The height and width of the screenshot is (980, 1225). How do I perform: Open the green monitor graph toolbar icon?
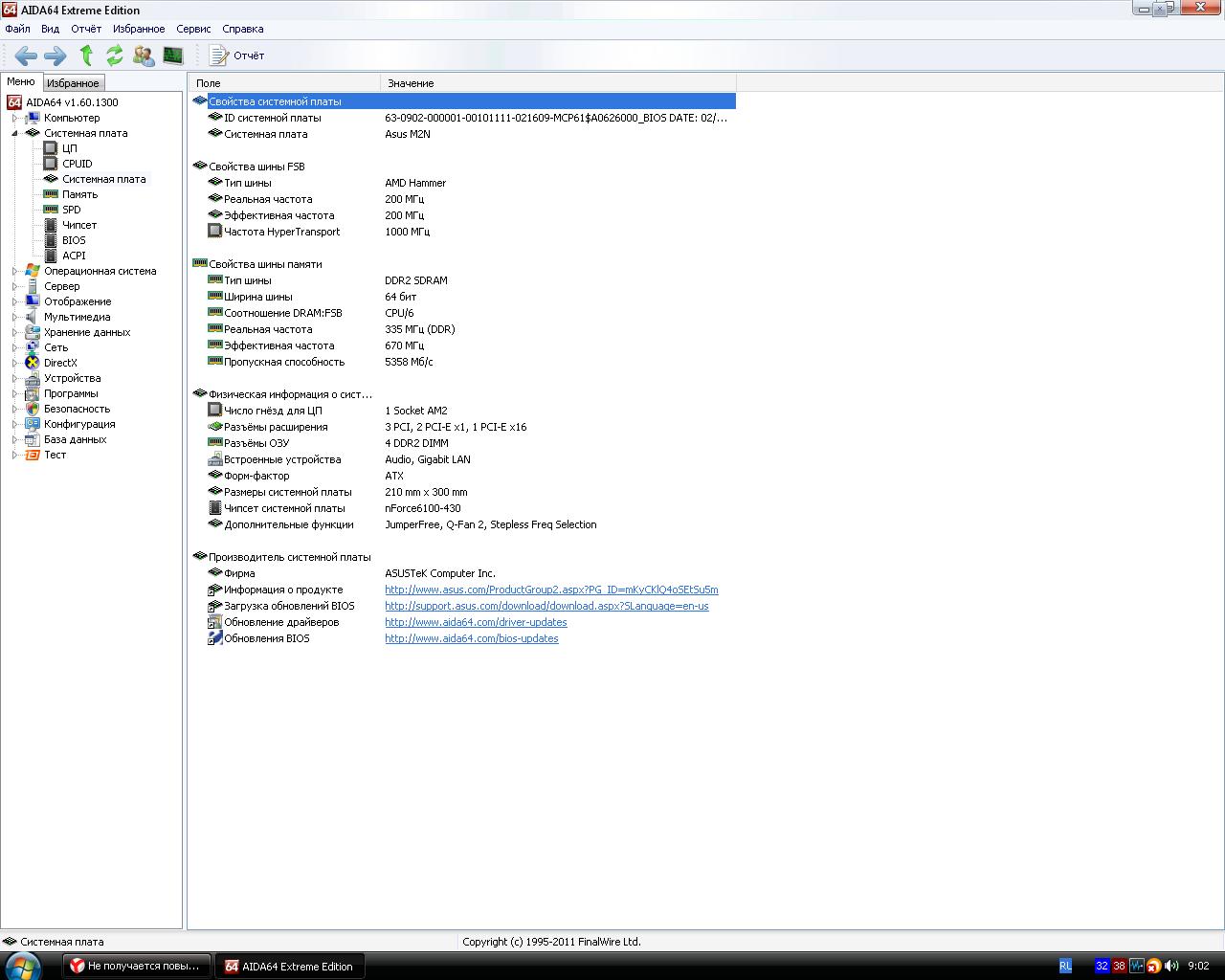[x=173, y=56]
